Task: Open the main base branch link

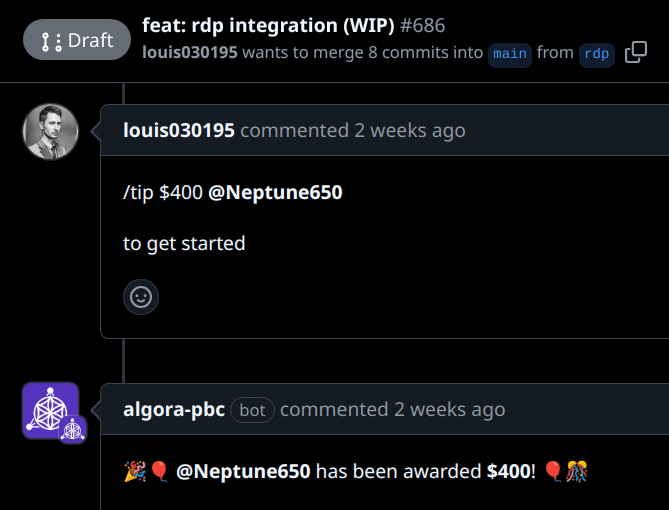Action: click(x=510, y=54)
